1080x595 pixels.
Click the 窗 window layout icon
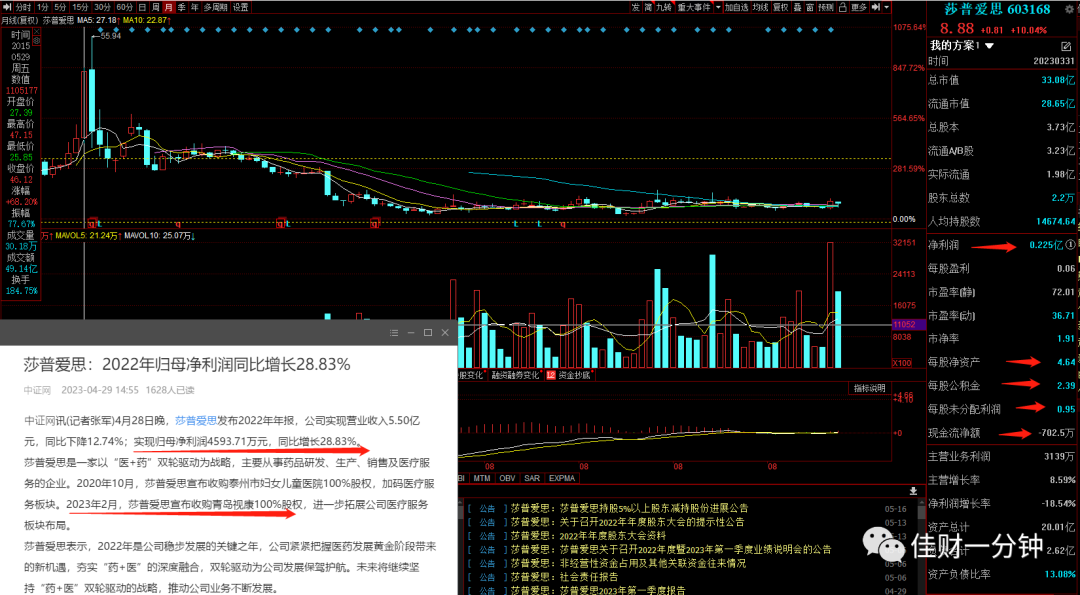pos(810,7)
